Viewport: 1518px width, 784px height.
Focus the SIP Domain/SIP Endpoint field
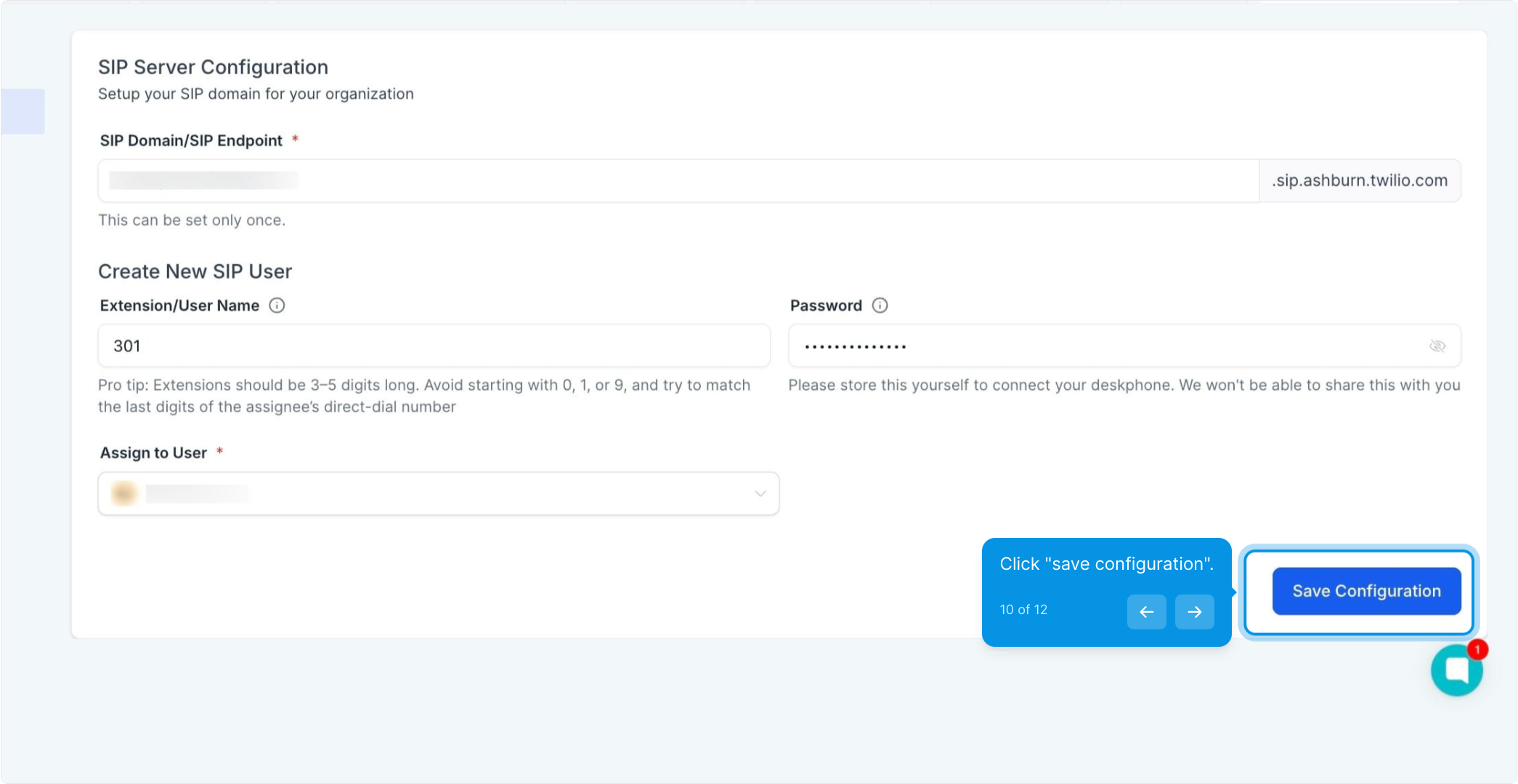(678, 181)
